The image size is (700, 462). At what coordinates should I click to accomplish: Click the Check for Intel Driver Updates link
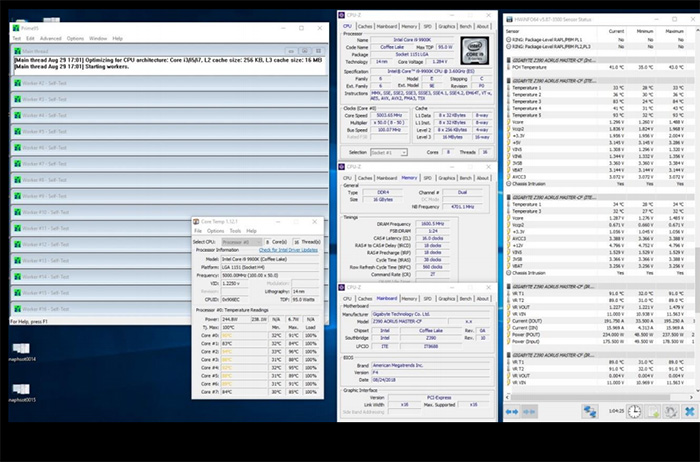pyautogui.click(x=286, y=249)
